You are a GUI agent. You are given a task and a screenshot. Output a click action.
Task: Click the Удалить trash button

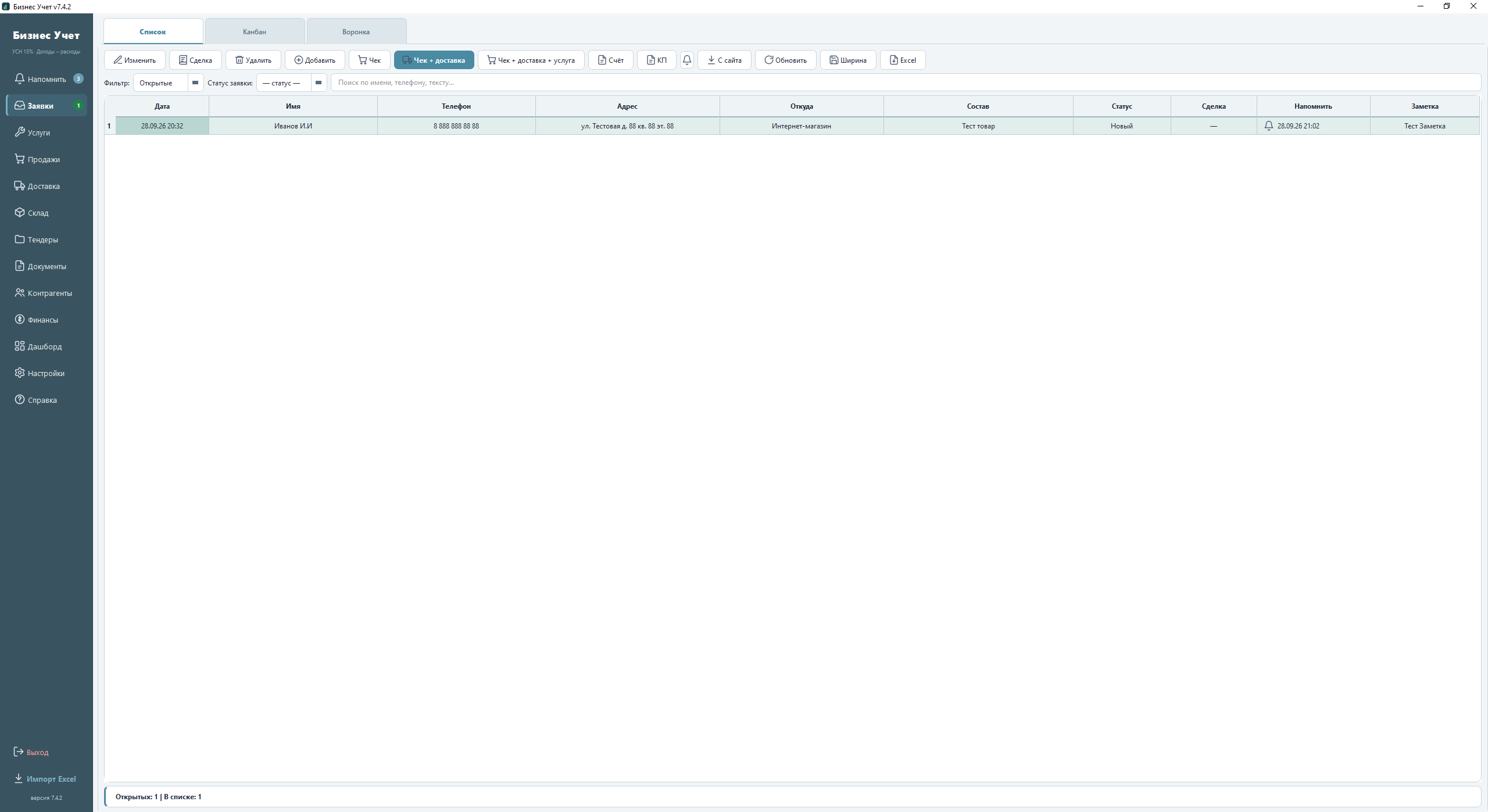(253, 60)
